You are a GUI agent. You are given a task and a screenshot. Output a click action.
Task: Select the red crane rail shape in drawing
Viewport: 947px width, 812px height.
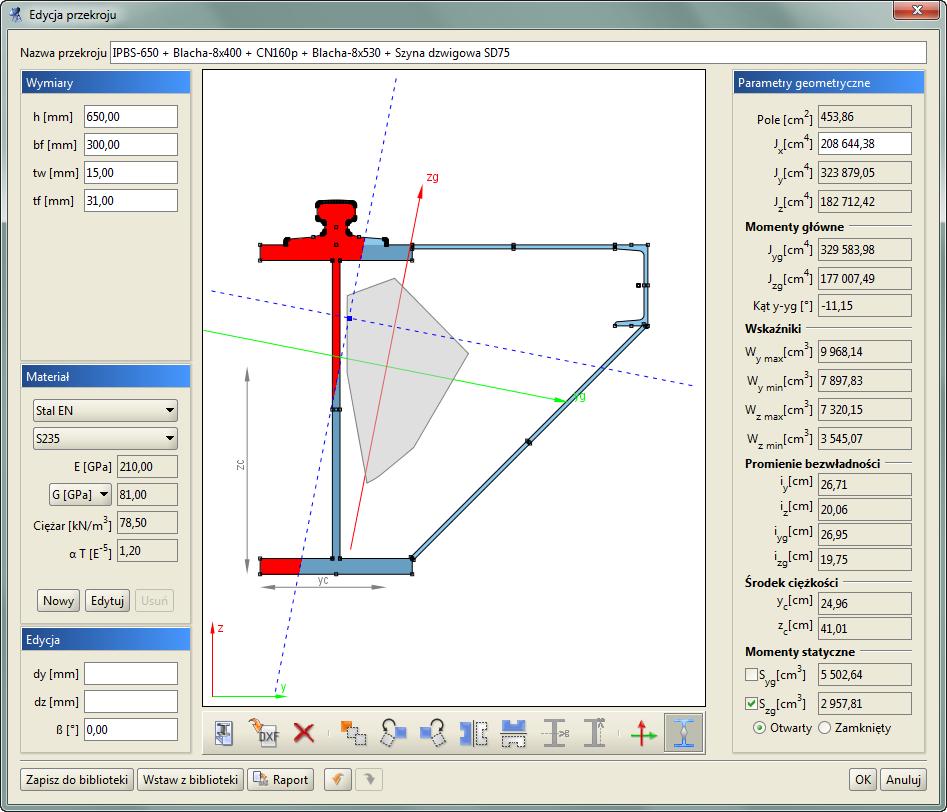point(336,221)
